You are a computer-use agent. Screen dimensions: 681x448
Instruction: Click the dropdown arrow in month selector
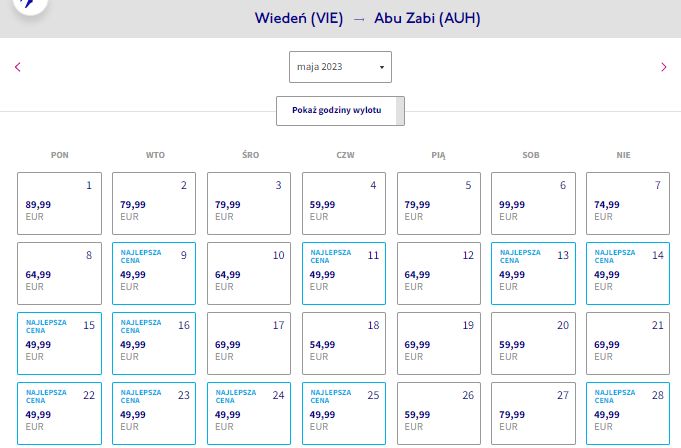[382, 67]
